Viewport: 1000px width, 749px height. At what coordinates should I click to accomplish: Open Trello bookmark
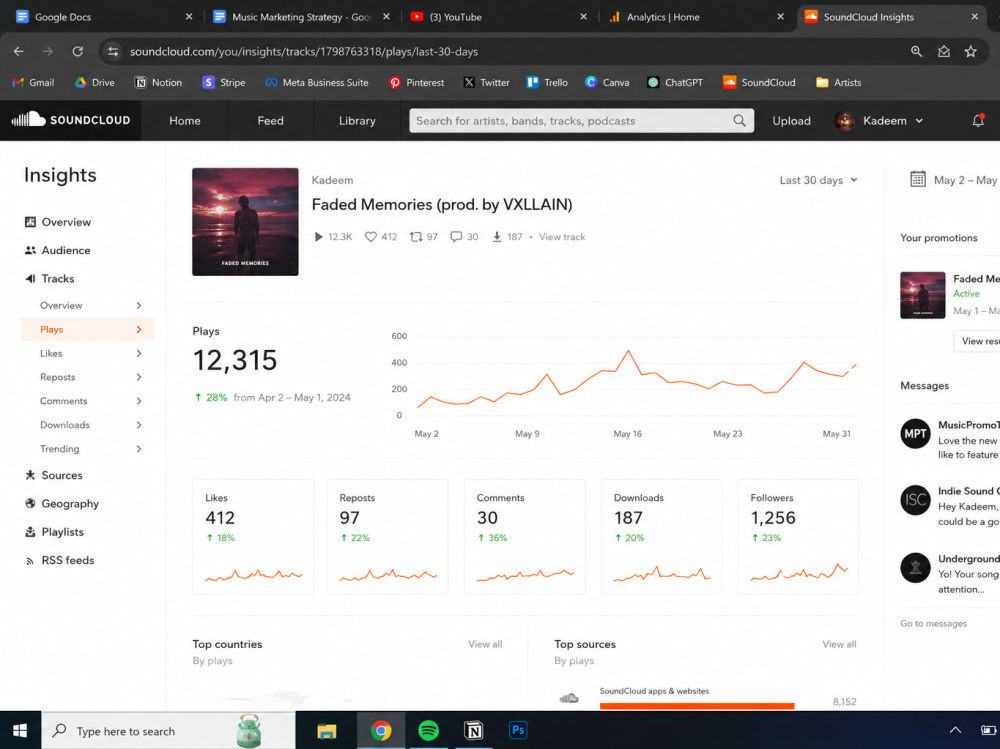(x=547, y=82)
